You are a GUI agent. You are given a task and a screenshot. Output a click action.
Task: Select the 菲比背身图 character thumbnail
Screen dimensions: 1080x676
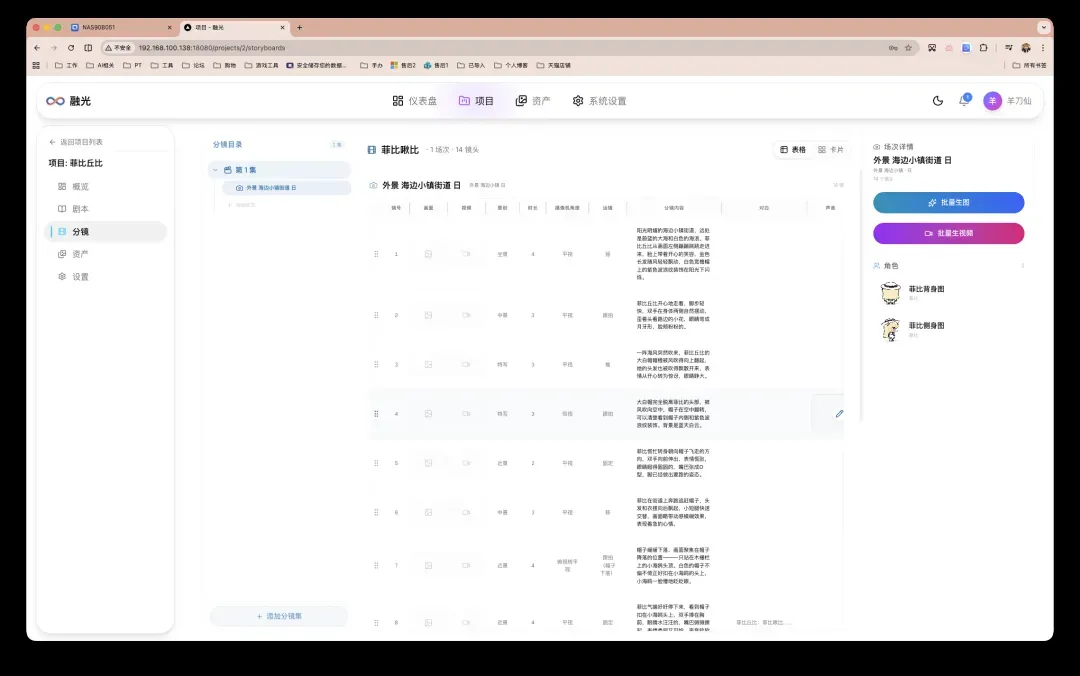891,293
